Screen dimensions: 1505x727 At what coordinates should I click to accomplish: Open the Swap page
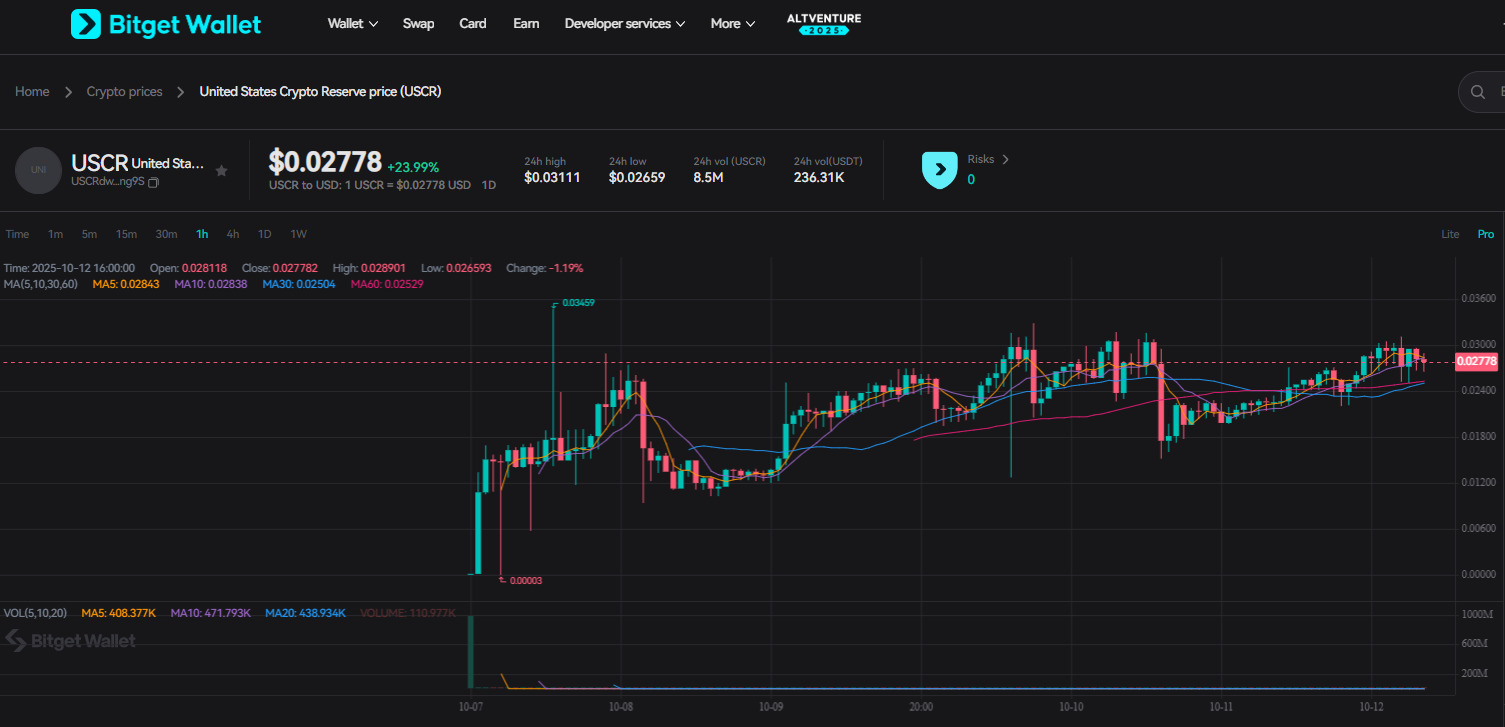(x=418, y=24)
